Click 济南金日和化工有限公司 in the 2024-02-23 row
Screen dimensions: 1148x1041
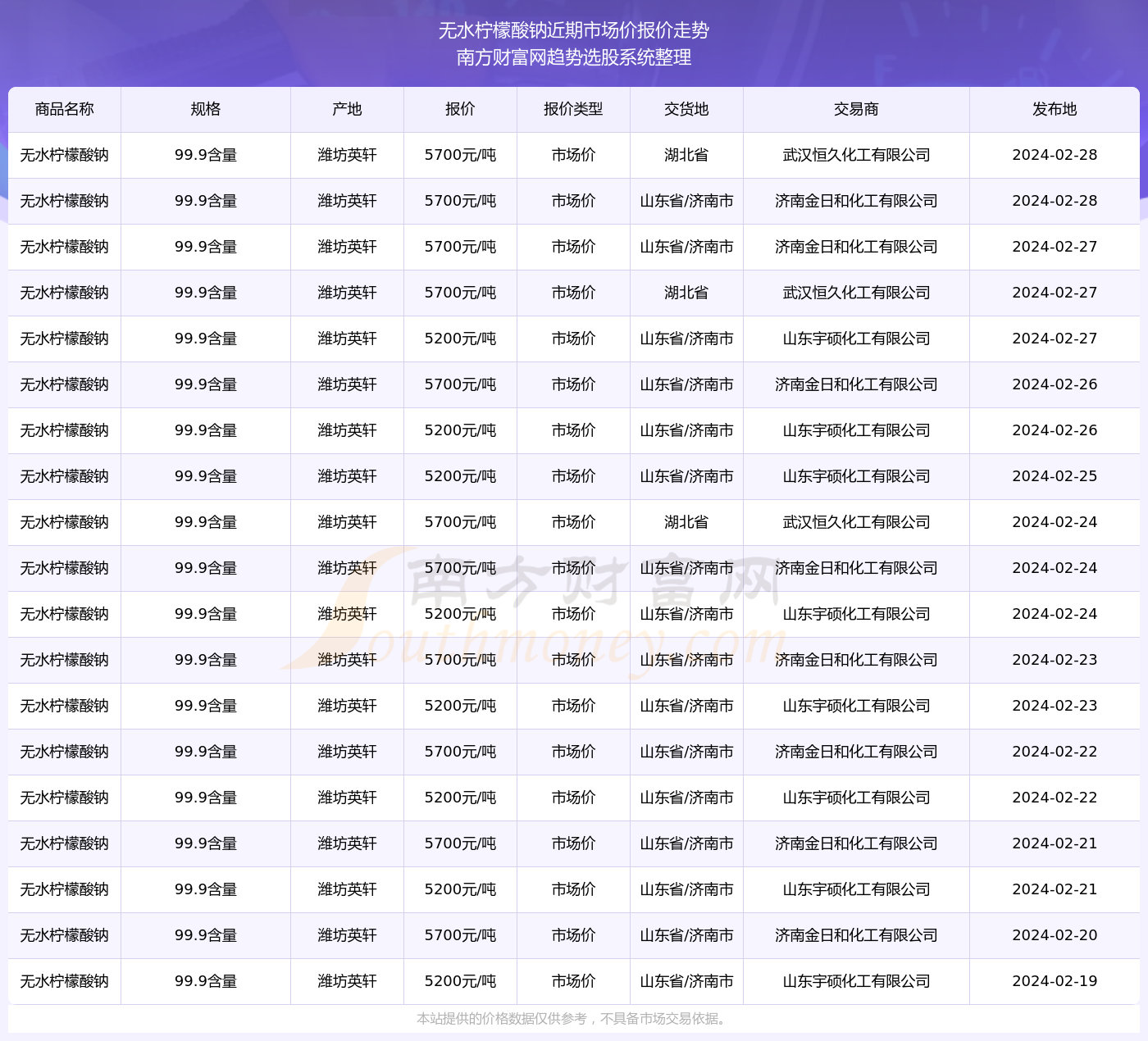click(856, 660)
